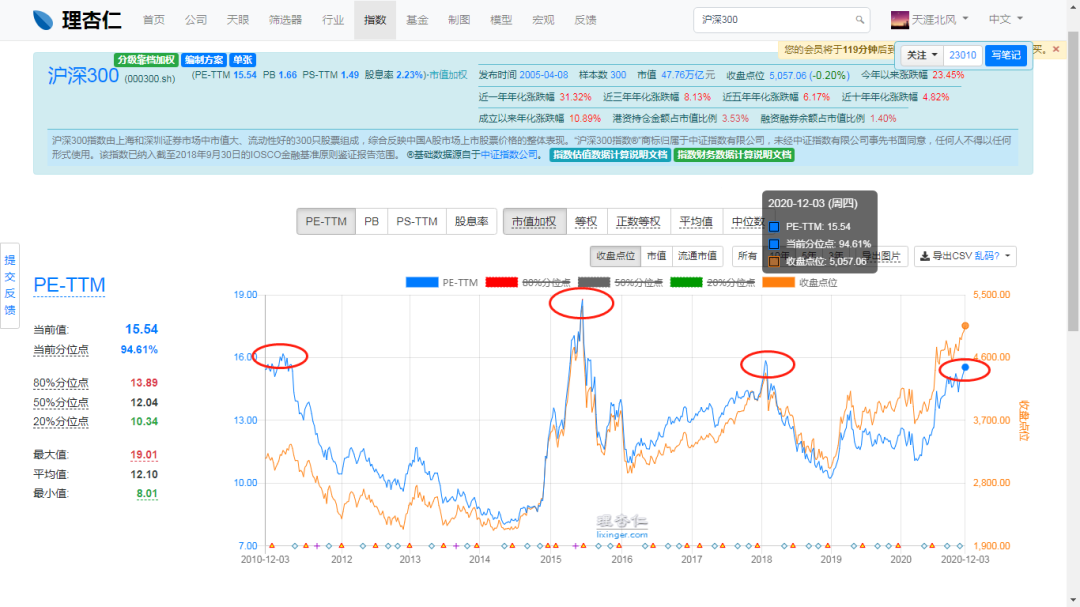Toggle the 80%分位点 legend series

(x=528, y=282)
